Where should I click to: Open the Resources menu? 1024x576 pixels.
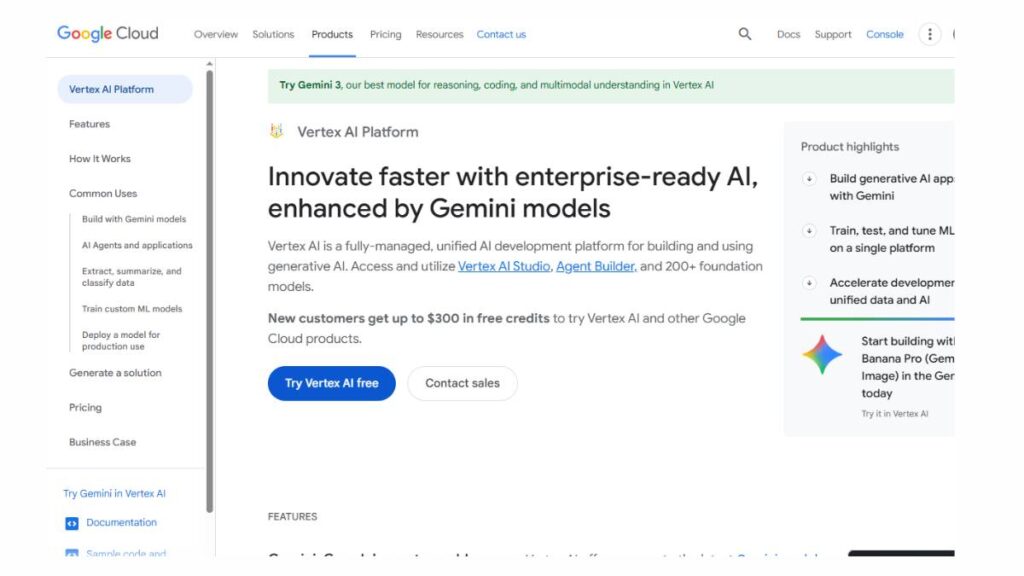coord(439,35)
